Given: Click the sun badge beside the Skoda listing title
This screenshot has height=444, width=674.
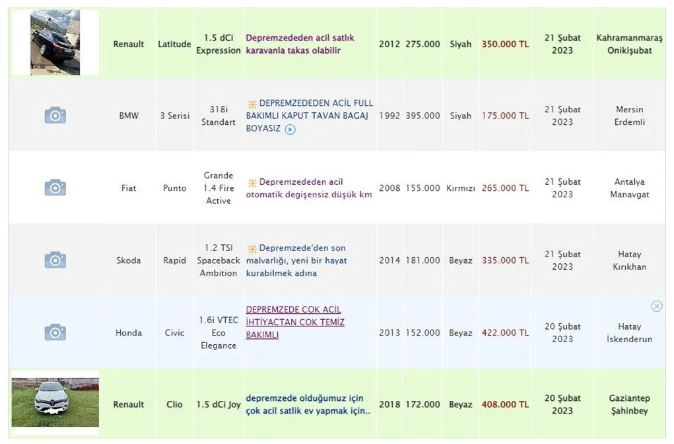Looking at the screenshot, I should tap(252, 248).
